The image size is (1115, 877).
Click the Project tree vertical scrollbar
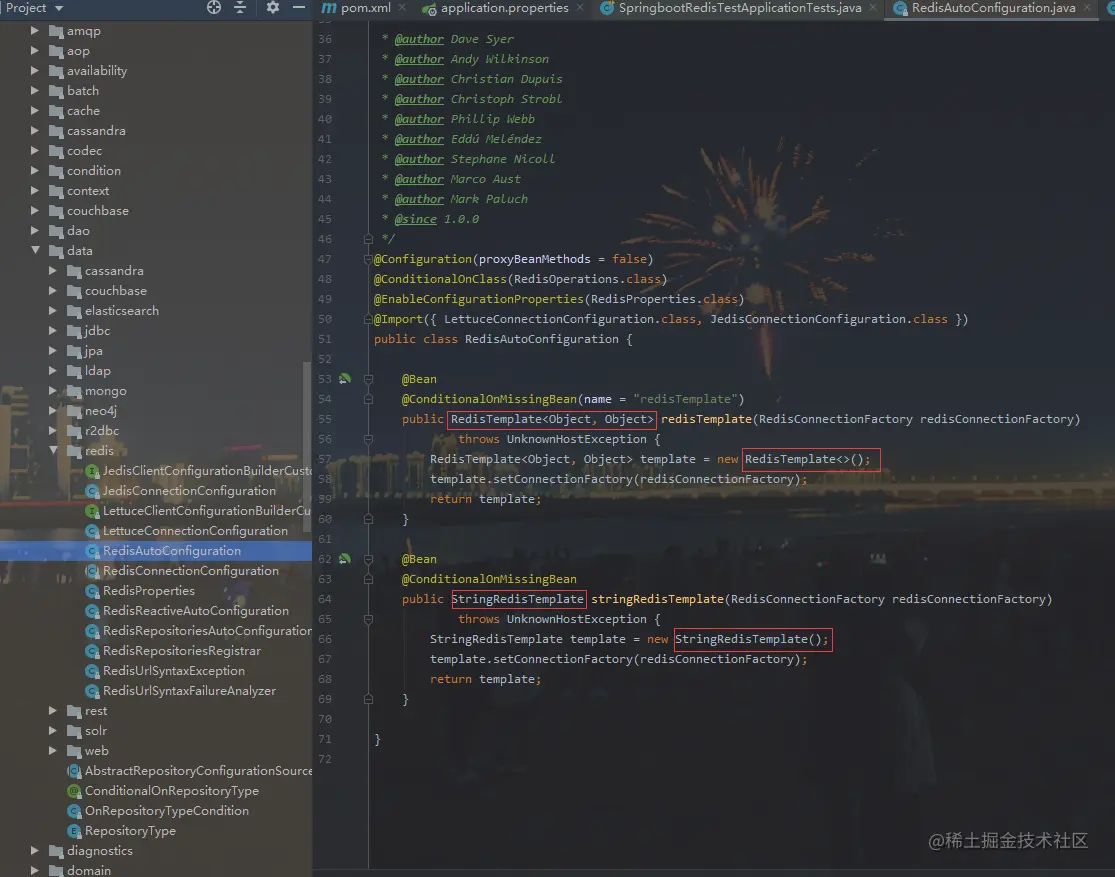point(307,447)
